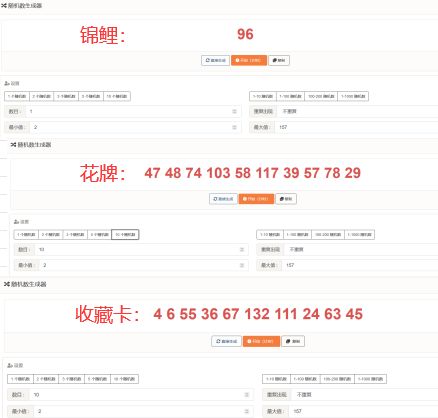
Task: Click the result row starting with 47 48 74
Action: pyautogui.click(x=253, y=173)
